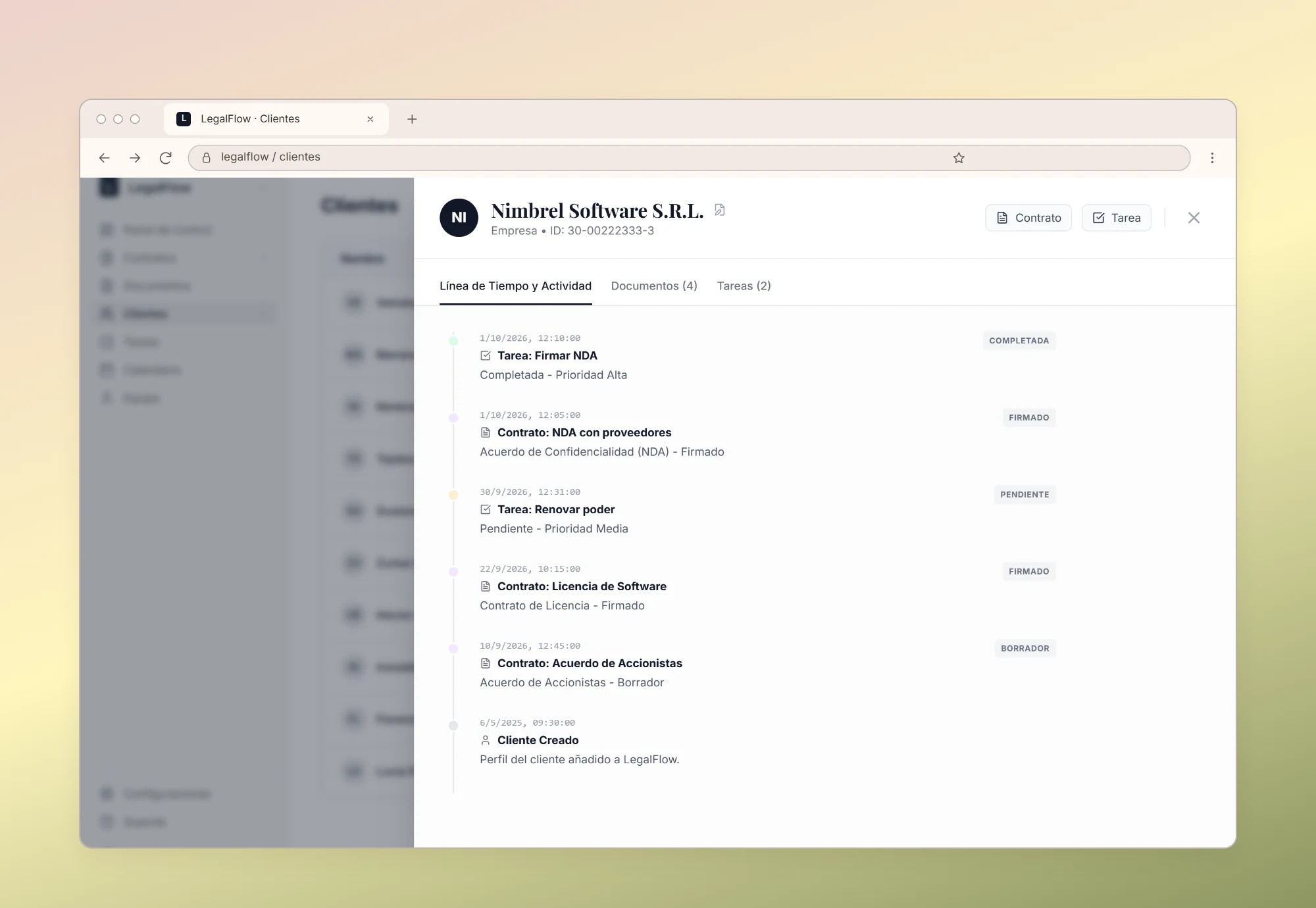1316x908 pixels.
Task: Reload the legalflow page
Action: click(166, 158)
